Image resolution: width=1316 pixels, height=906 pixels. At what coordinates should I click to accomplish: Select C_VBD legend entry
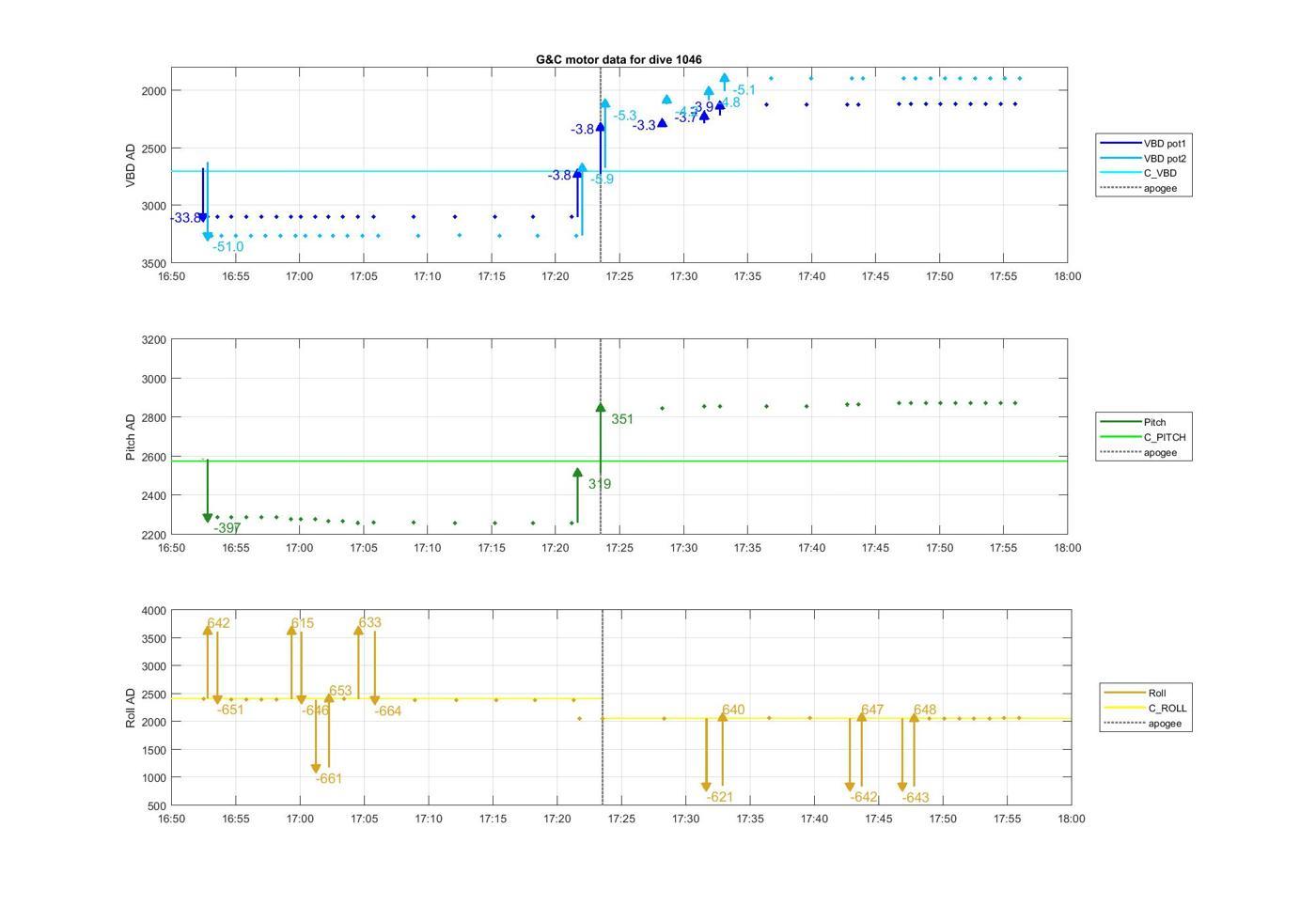(x=1137, y=173)
